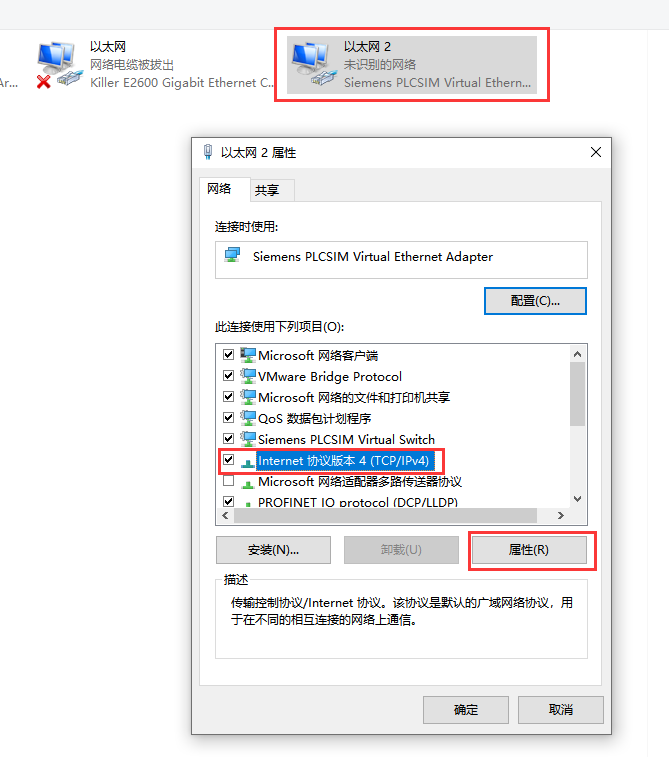This screenshot has height=757, width=669.
Task: Click the QoS 数据包计划程序 item icon
Action: click(x=248, y=418)
